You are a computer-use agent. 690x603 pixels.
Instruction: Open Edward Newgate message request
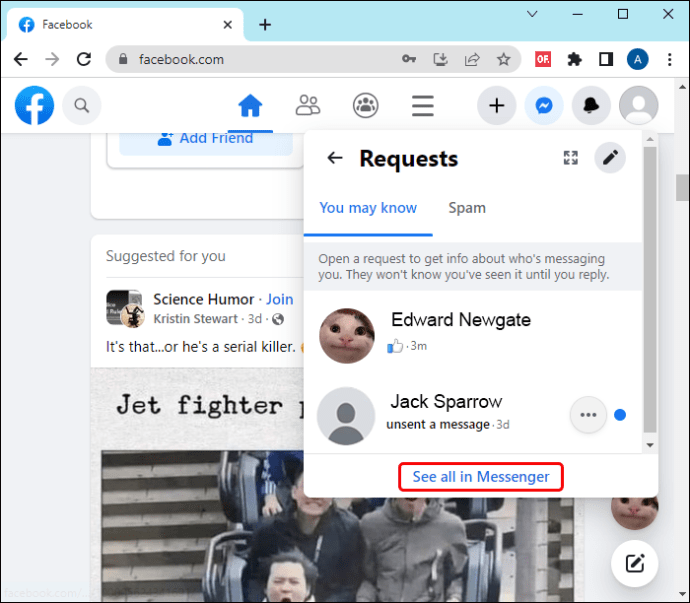click(473, 335)
